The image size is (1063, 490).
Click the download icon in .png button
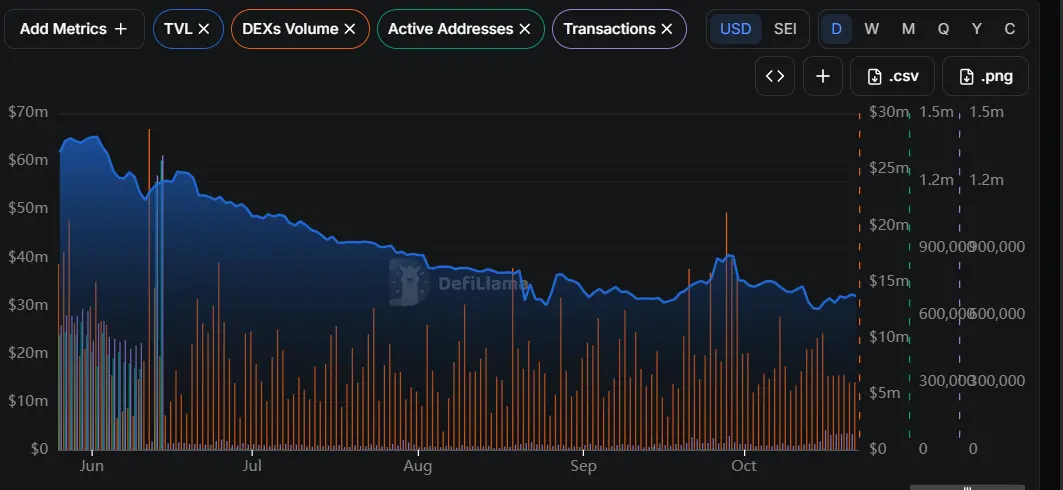(x=967, y=77)
